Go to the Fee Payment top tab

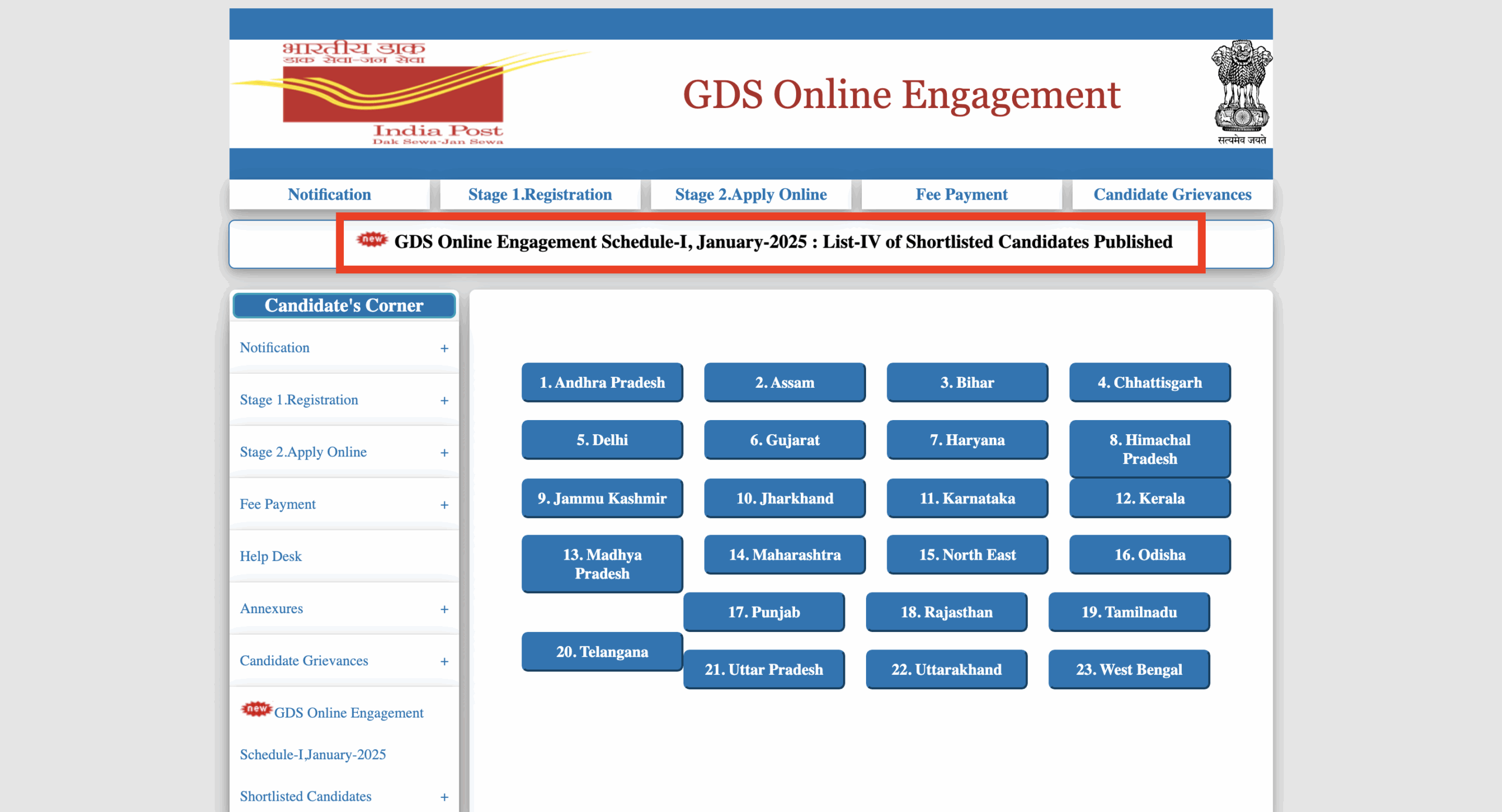click(961, 194)
